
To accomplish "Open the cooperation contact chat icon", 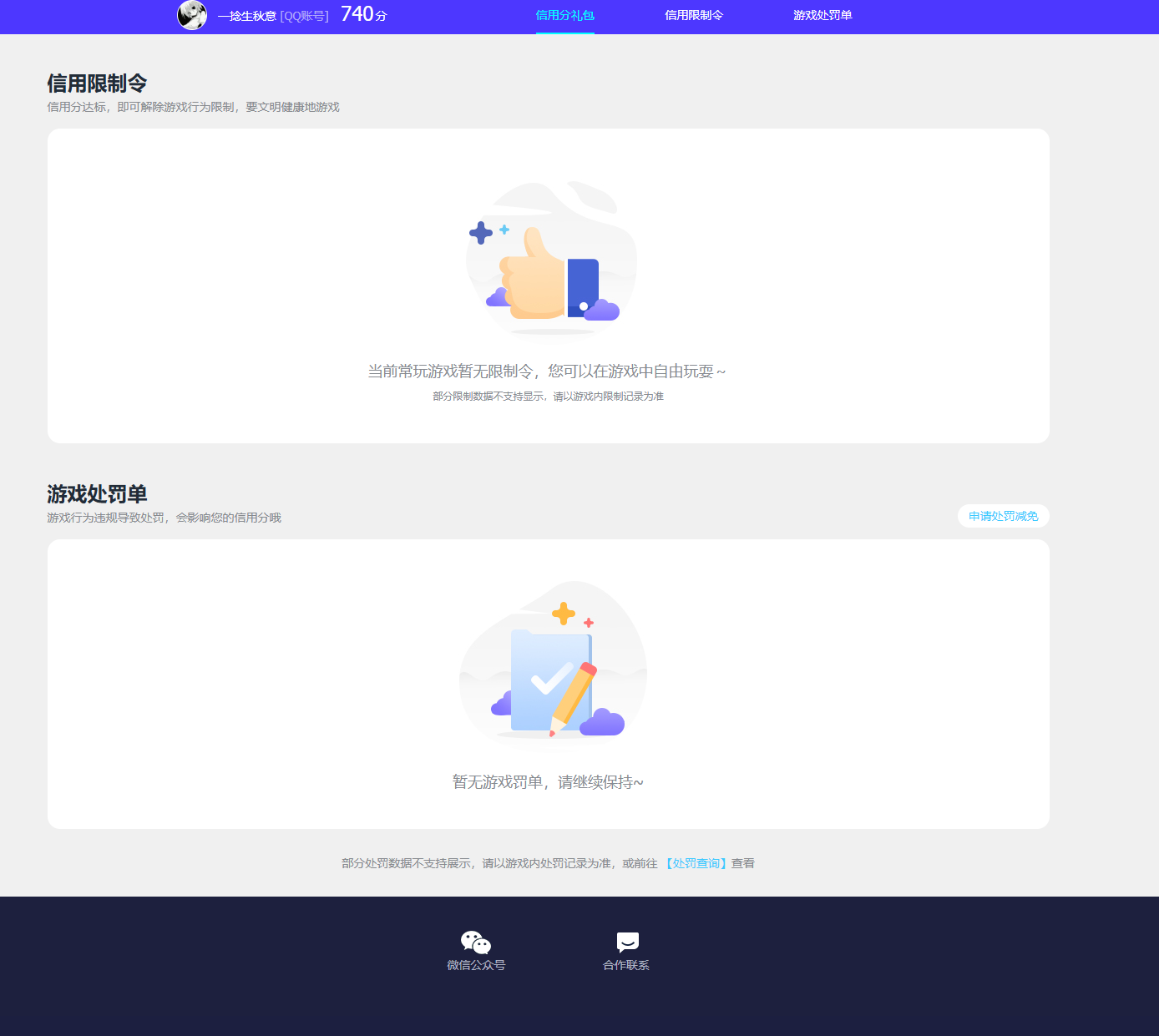I will pyautogui.click(x=627, y=943).
